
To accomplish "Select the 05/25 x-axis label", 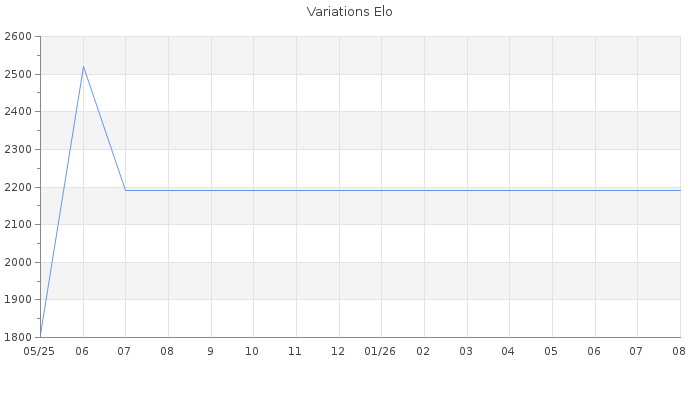I will click(x=39, y=351).
